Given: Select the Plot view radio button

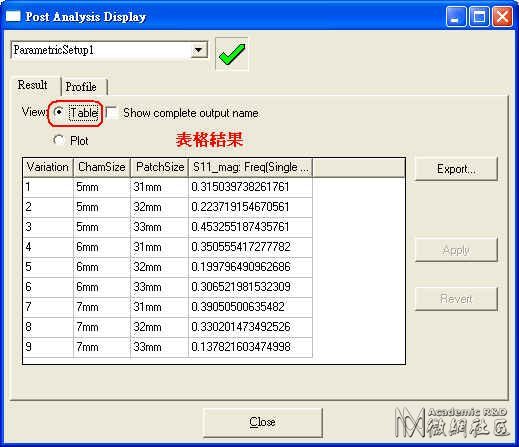Looking at the screenshot, I should point(59,140).
